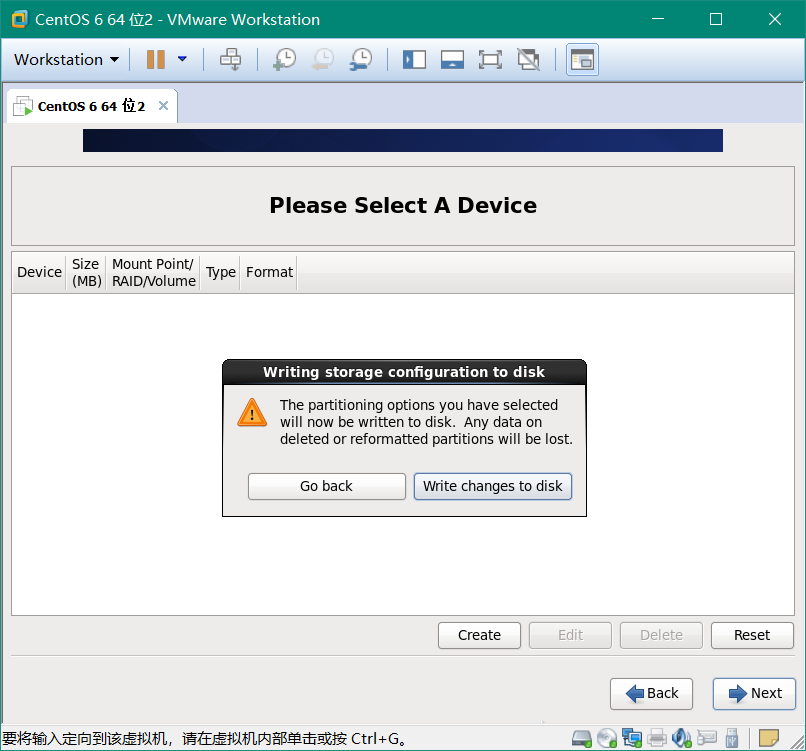Click the VMware Workstation title bar icon
The width and height of the screenshot is (806, 751).
(20, 20)
